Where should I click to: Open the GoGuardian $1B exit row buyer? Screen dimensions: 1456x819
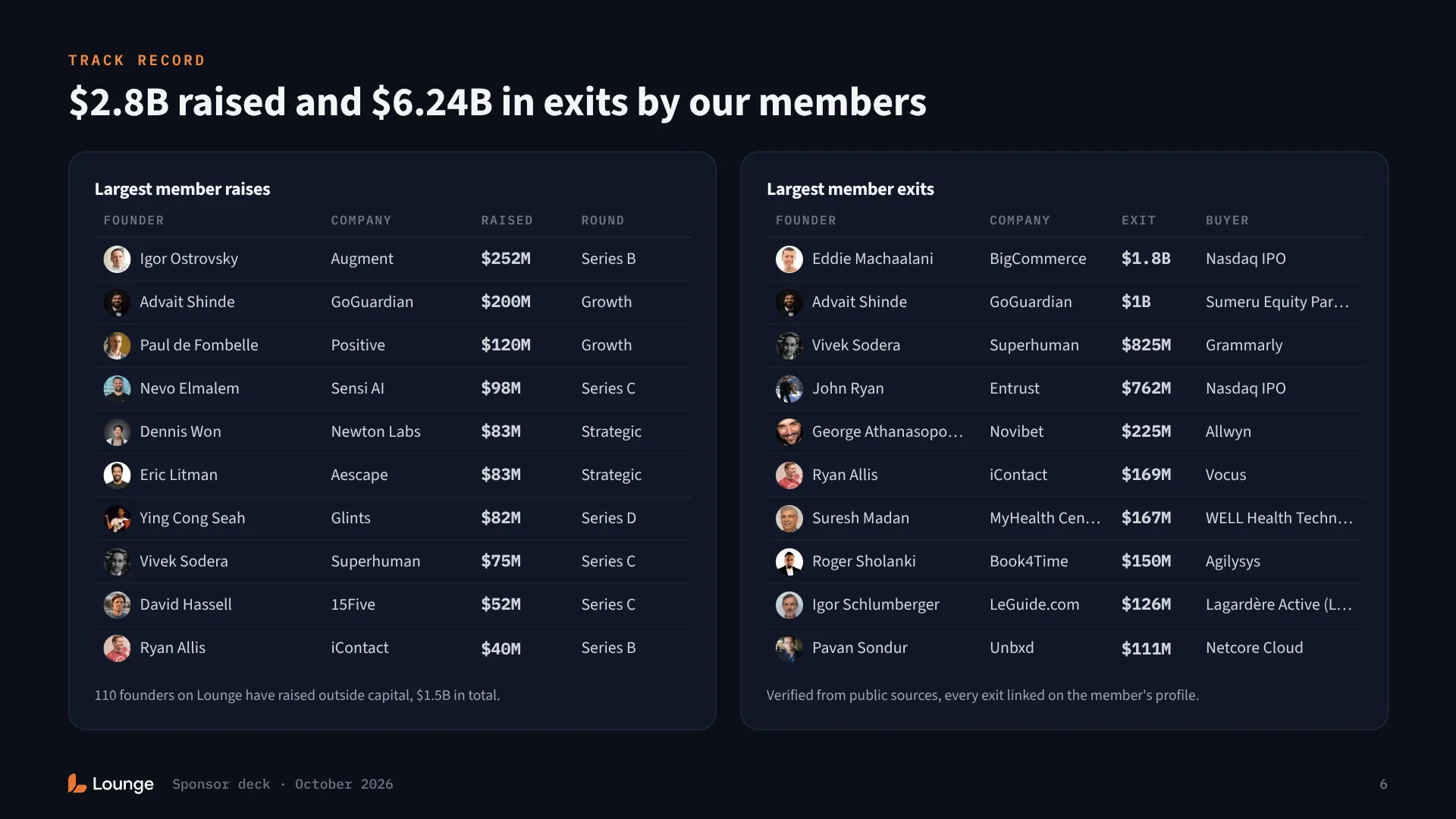(x=1277, y=302)
